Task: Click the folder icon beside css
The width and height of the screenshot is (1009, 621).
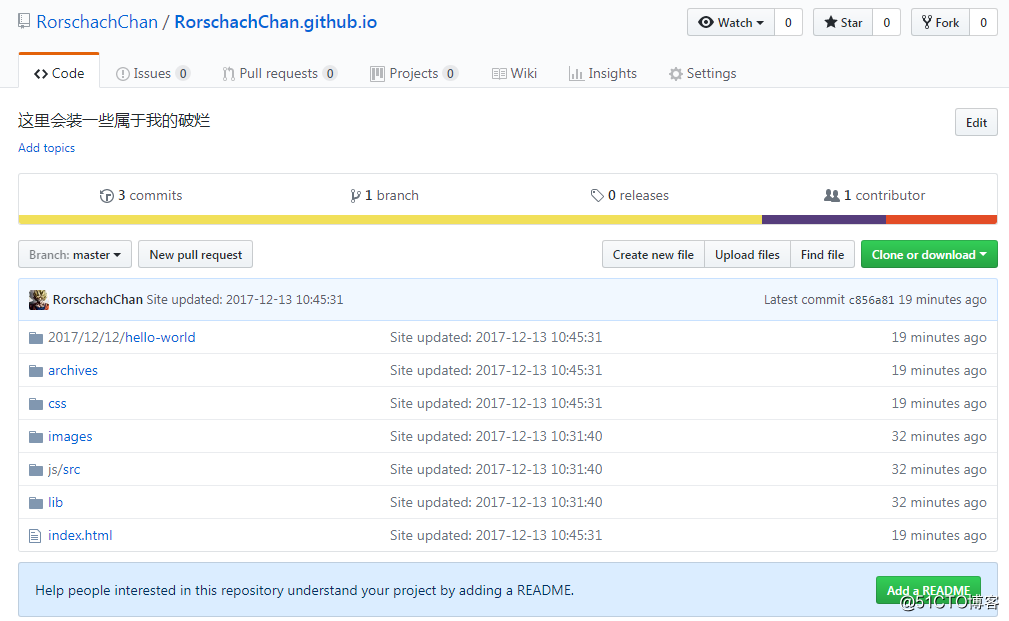Action: tap(36, 403)
